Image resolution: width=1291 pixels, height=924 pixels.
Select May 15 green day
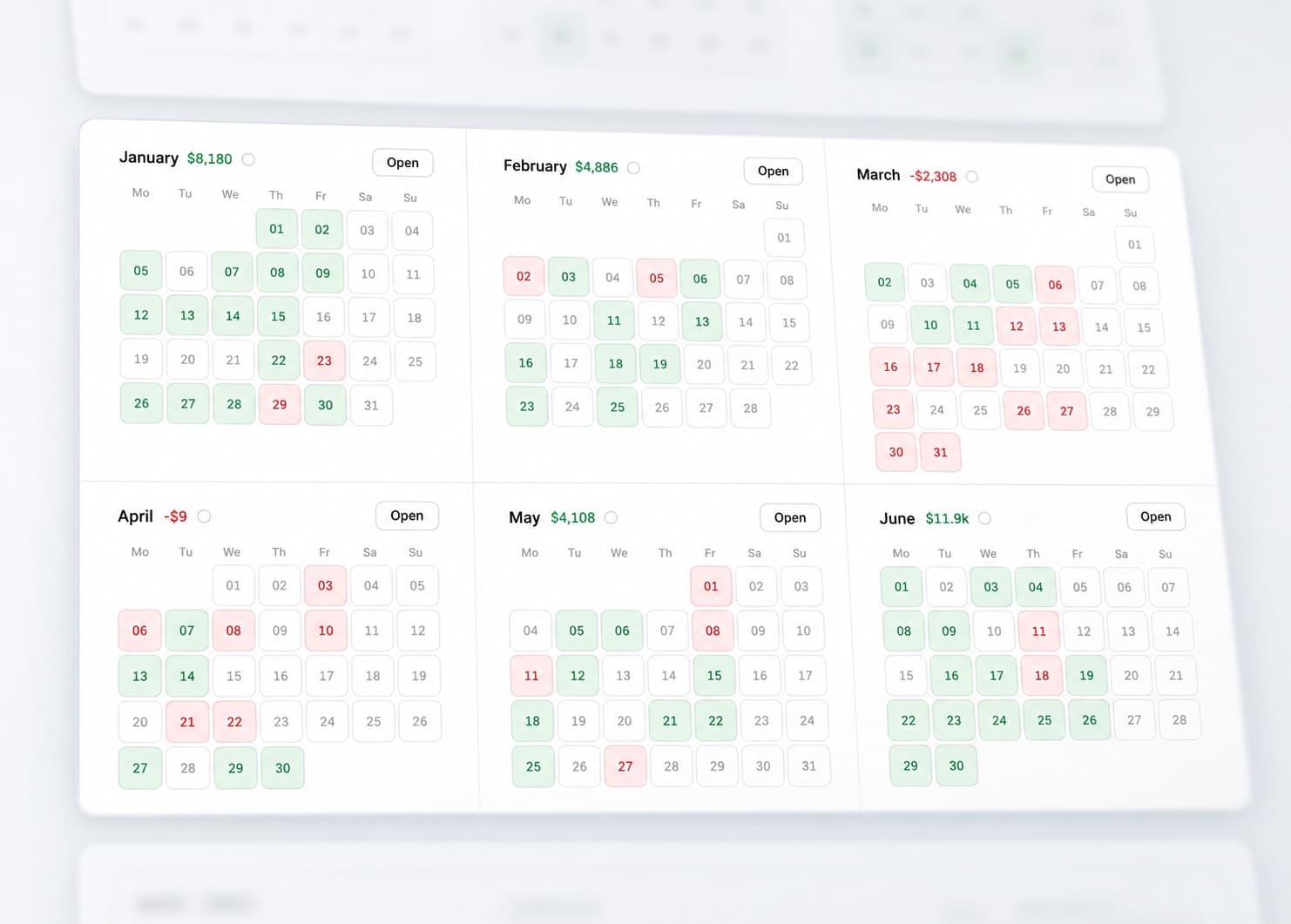point(714,676)
